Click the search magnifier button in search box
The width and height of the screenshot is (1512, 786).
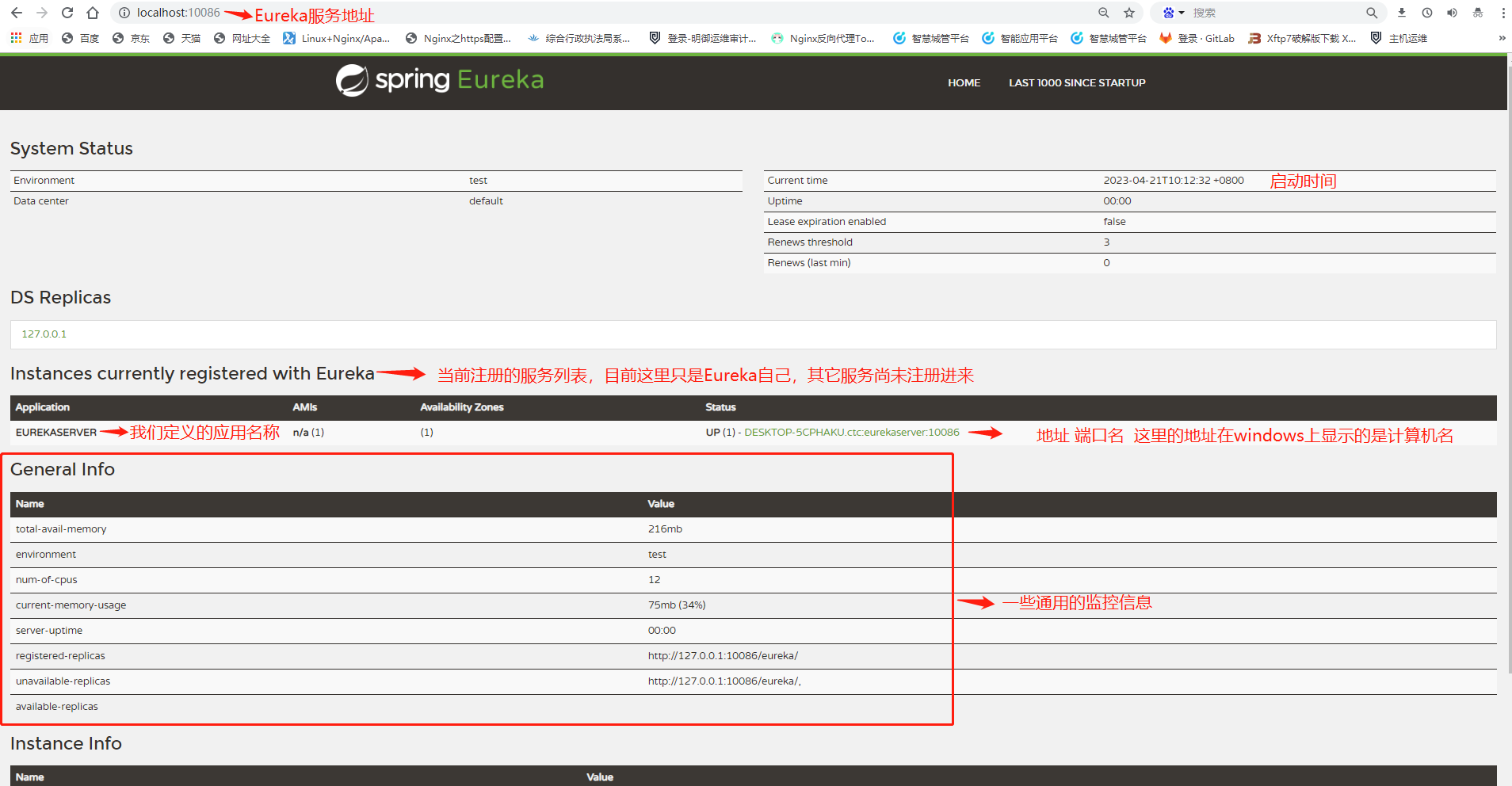(1372, 13)
